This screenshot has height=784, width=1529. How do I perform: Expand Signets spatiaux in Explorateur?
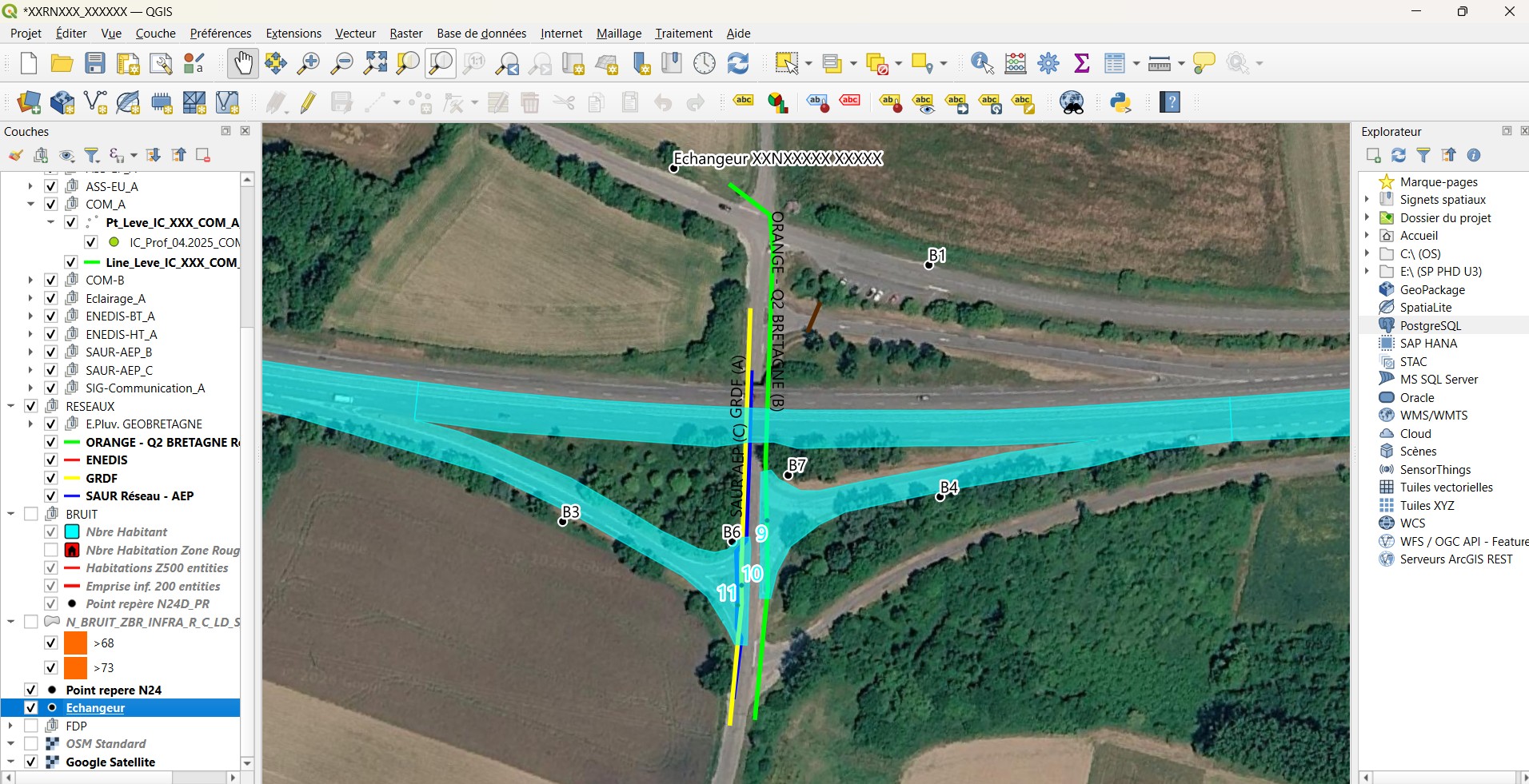[x=1367, y=200]
